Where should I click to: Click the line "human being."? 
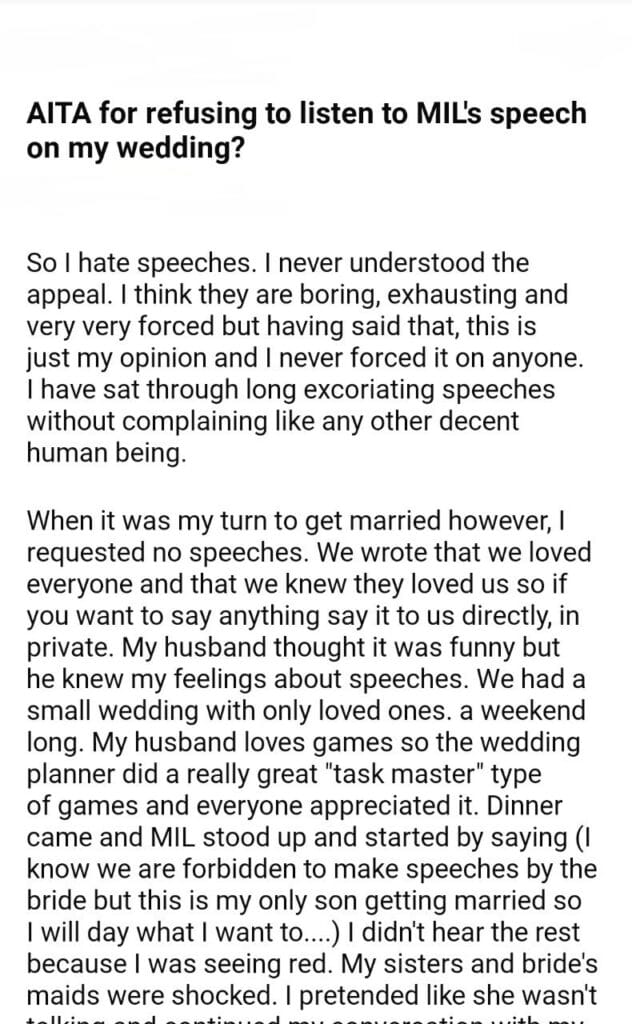(x=107, y=453)
